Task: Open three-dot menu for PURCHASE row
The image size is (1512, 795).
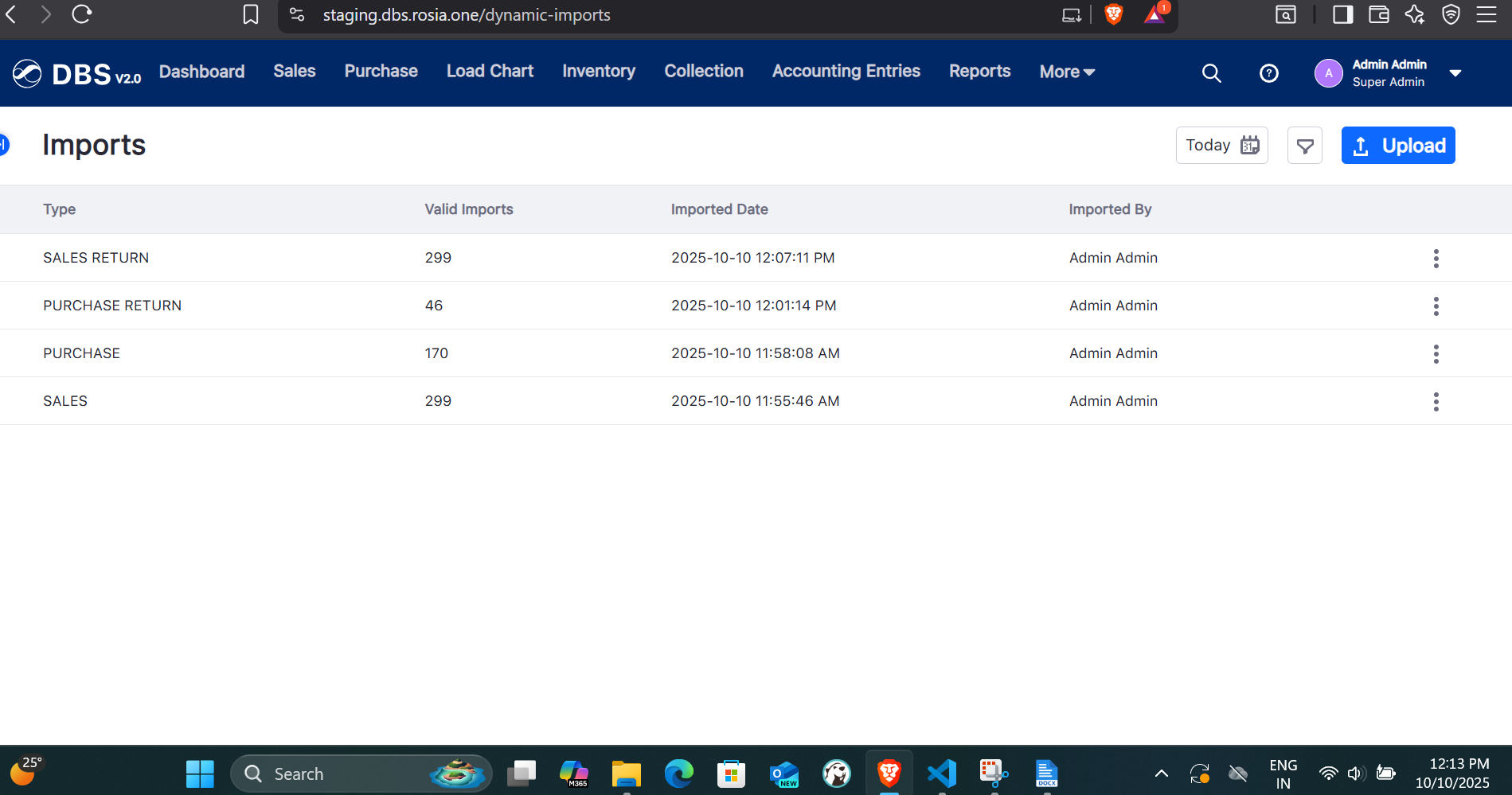Action: pyautogui.click(x=1436, y=353)
